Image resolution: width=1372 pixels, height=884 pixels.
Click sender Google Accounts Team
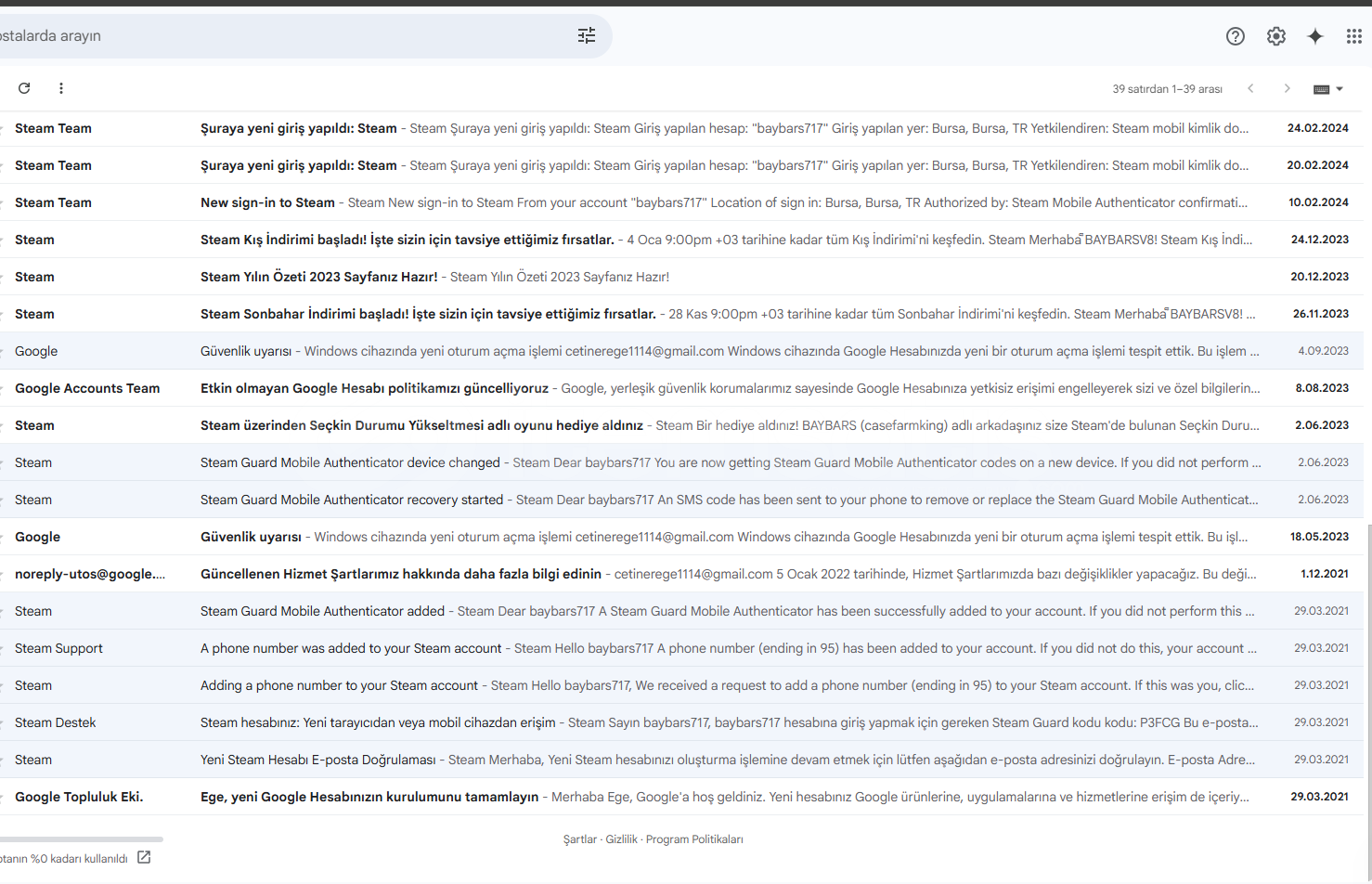(87, 388)
